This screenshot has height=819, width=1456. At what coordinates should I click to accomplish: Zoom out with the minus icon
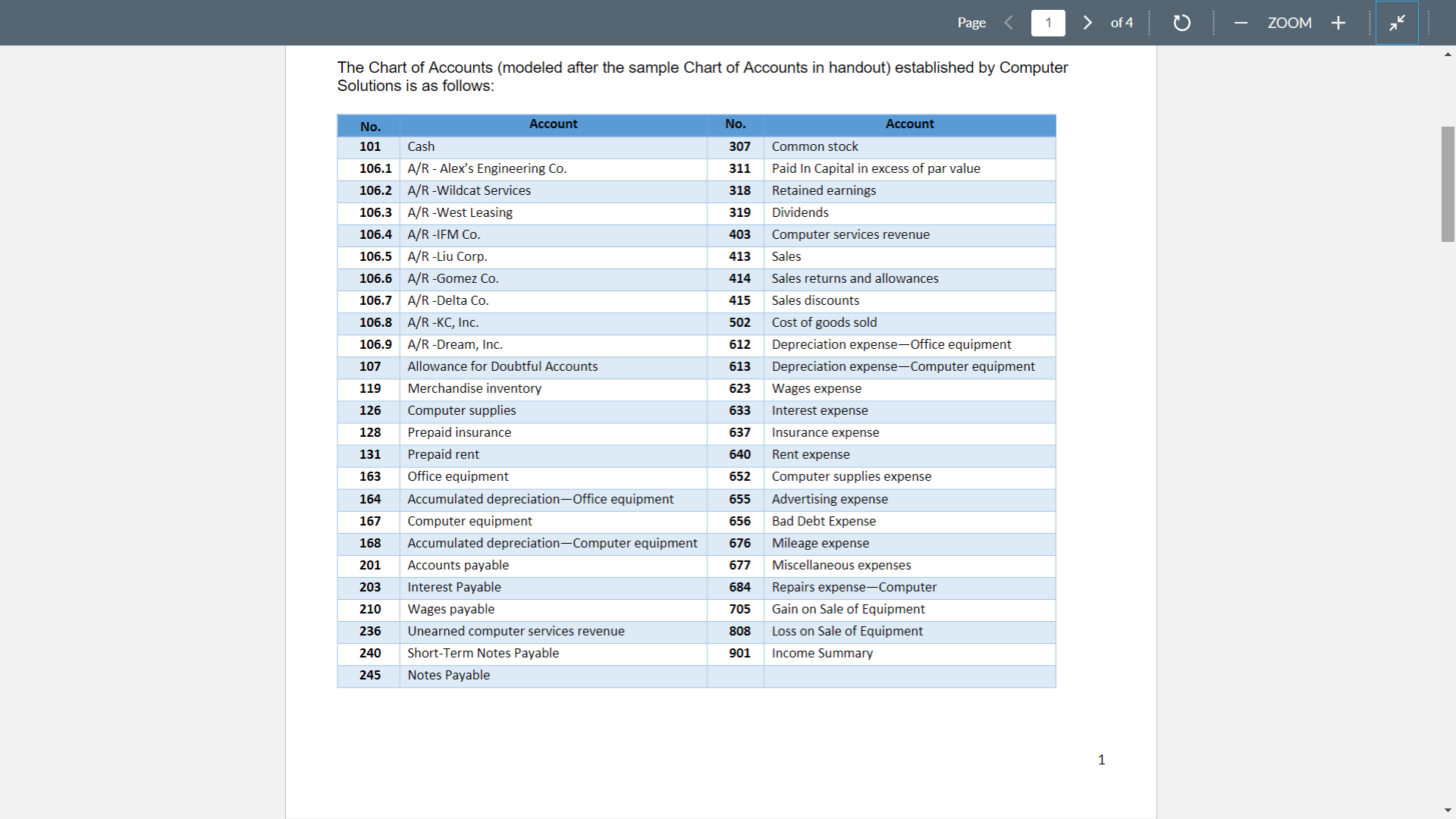click(1241, 23)
